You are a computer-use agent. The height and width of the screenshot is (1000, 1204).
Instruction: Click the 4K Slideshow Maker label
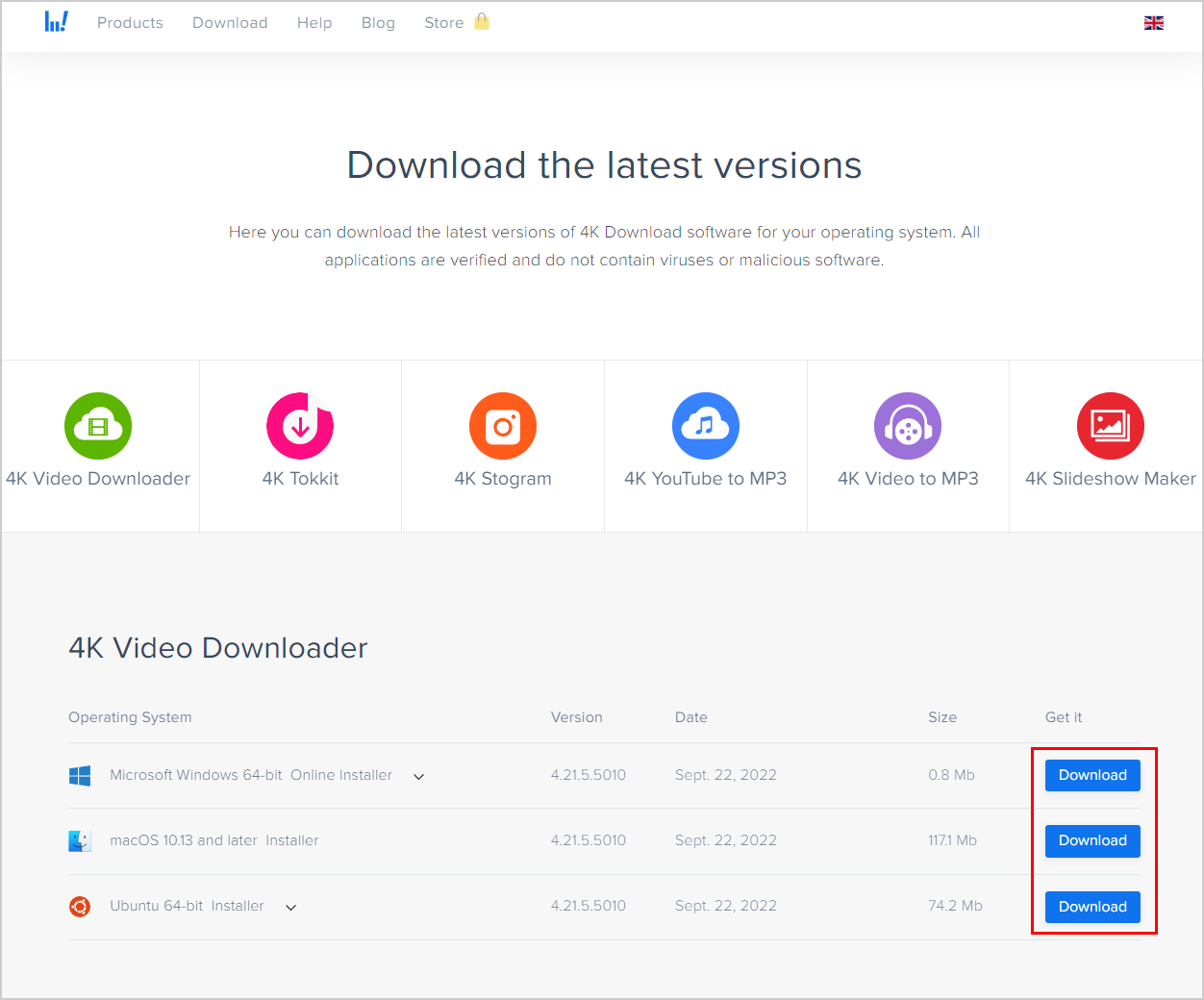click(x=1111, y=479)
